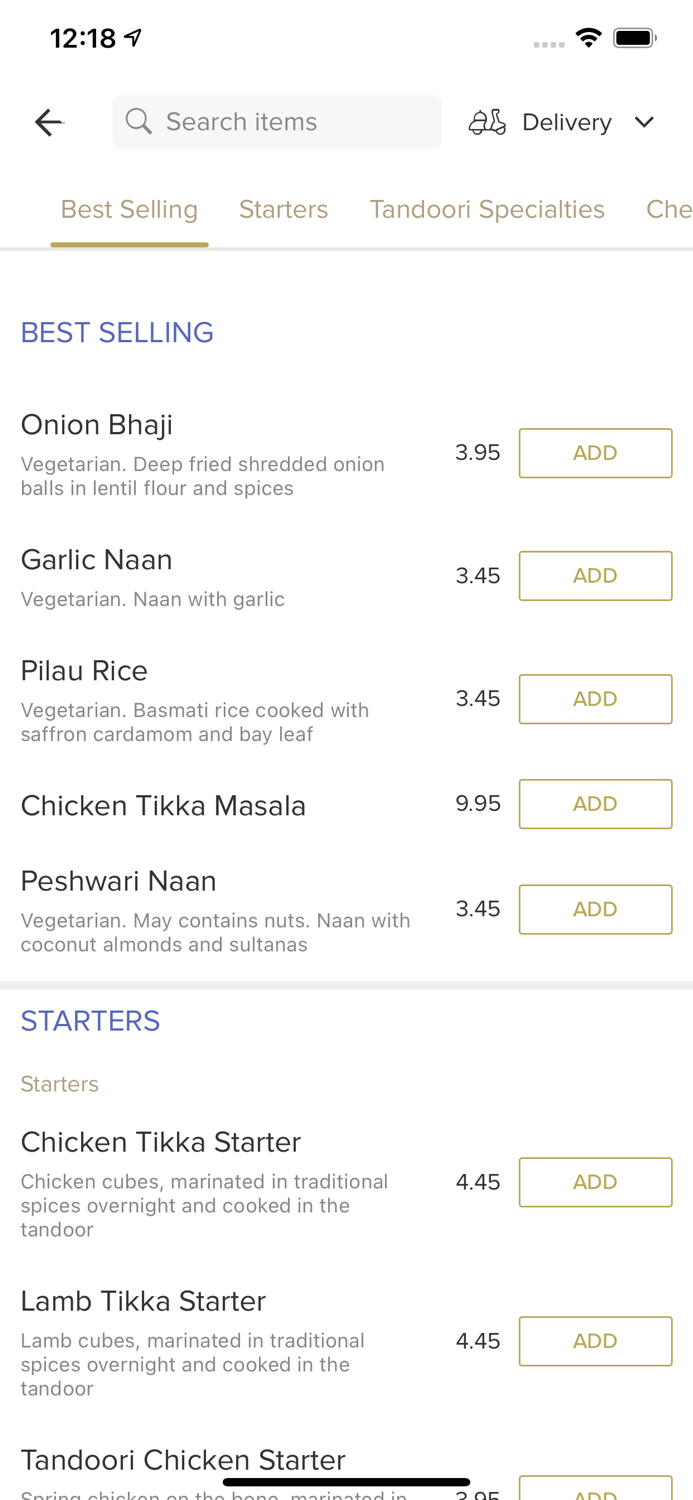The width and height of the screenshot is (693, 1500).
Task: Add Onion Bhaji to the order
Action: 595,452
